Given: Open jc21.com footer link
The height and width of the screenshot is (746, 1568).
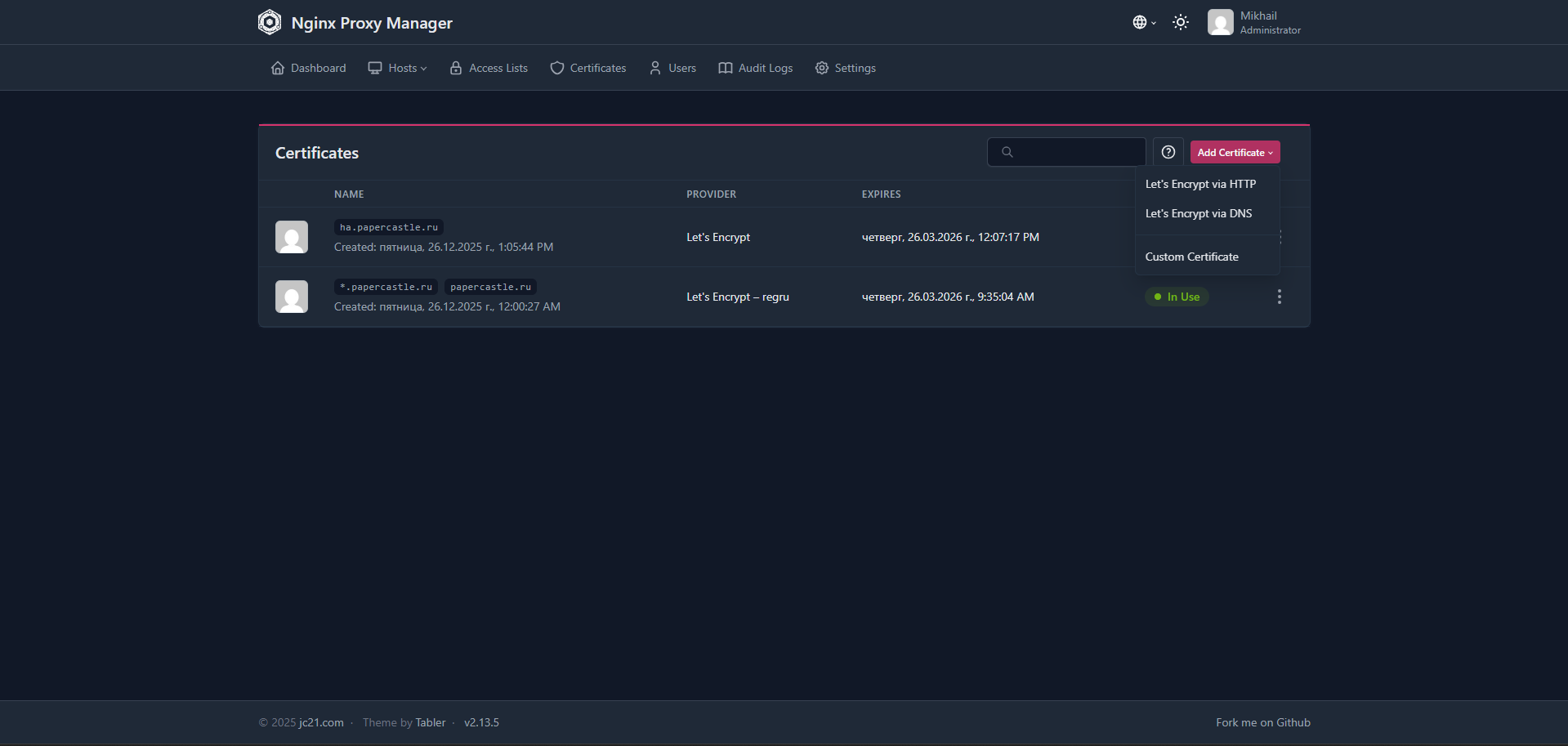Looking at the screenshot, I should (x=321, y=722).
